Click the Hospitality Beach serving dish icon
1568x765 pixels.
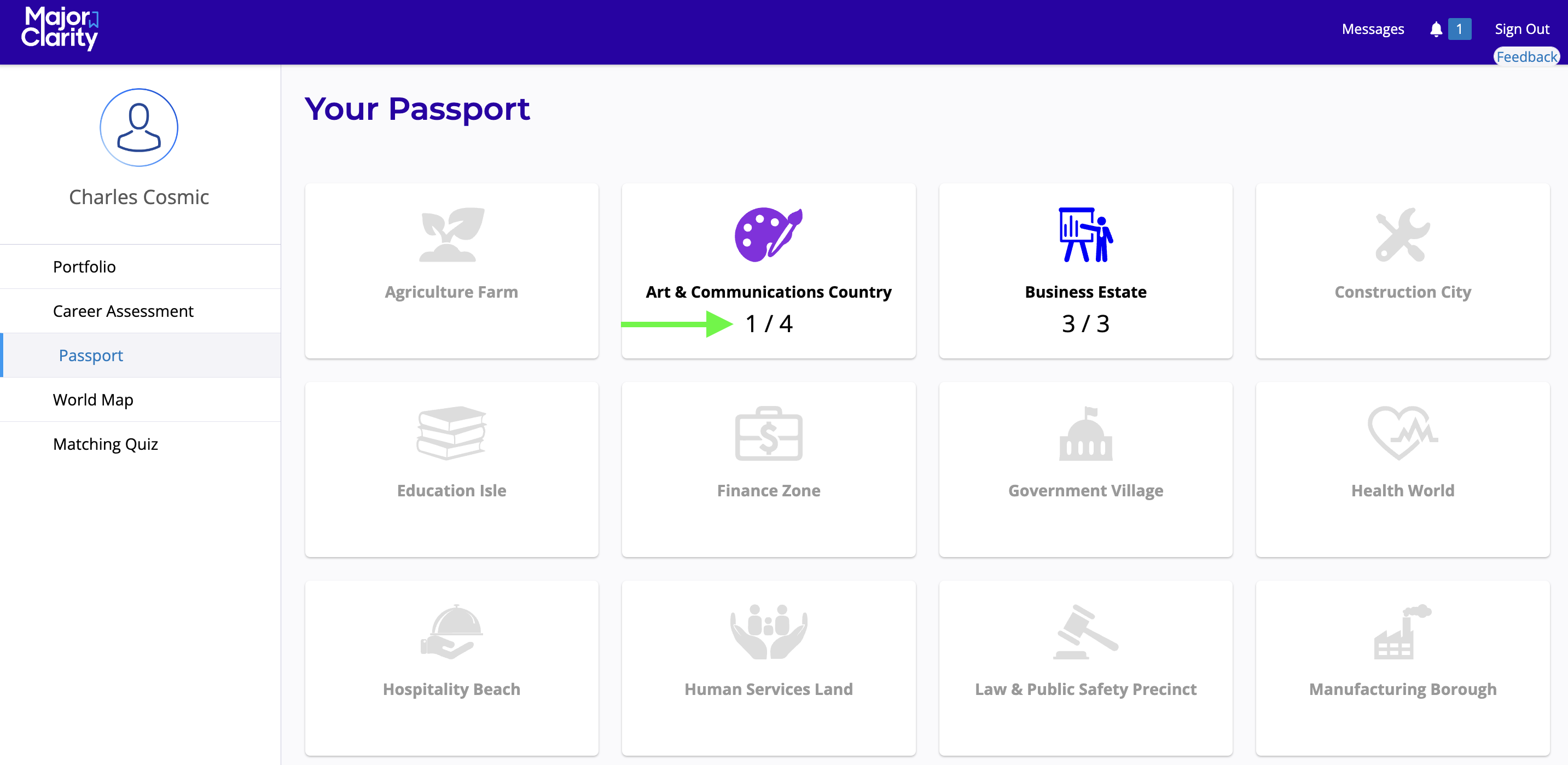pos(452,631)
